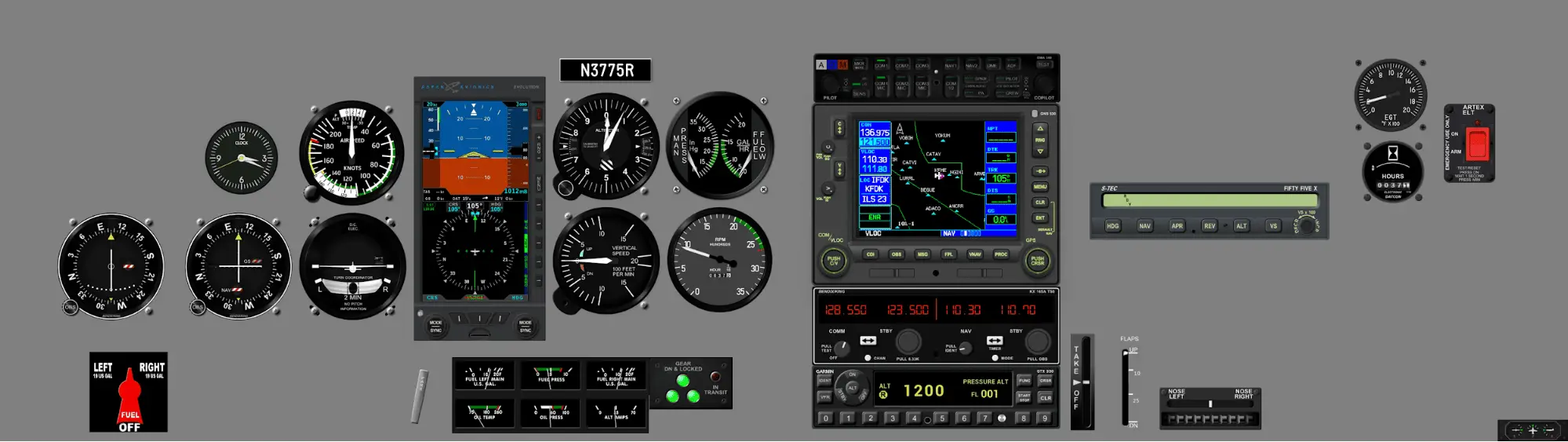Toggle DME audio on the audio panel
Image resolution: width=1568 pixels, height=442 pixels.
pos(991,65)
